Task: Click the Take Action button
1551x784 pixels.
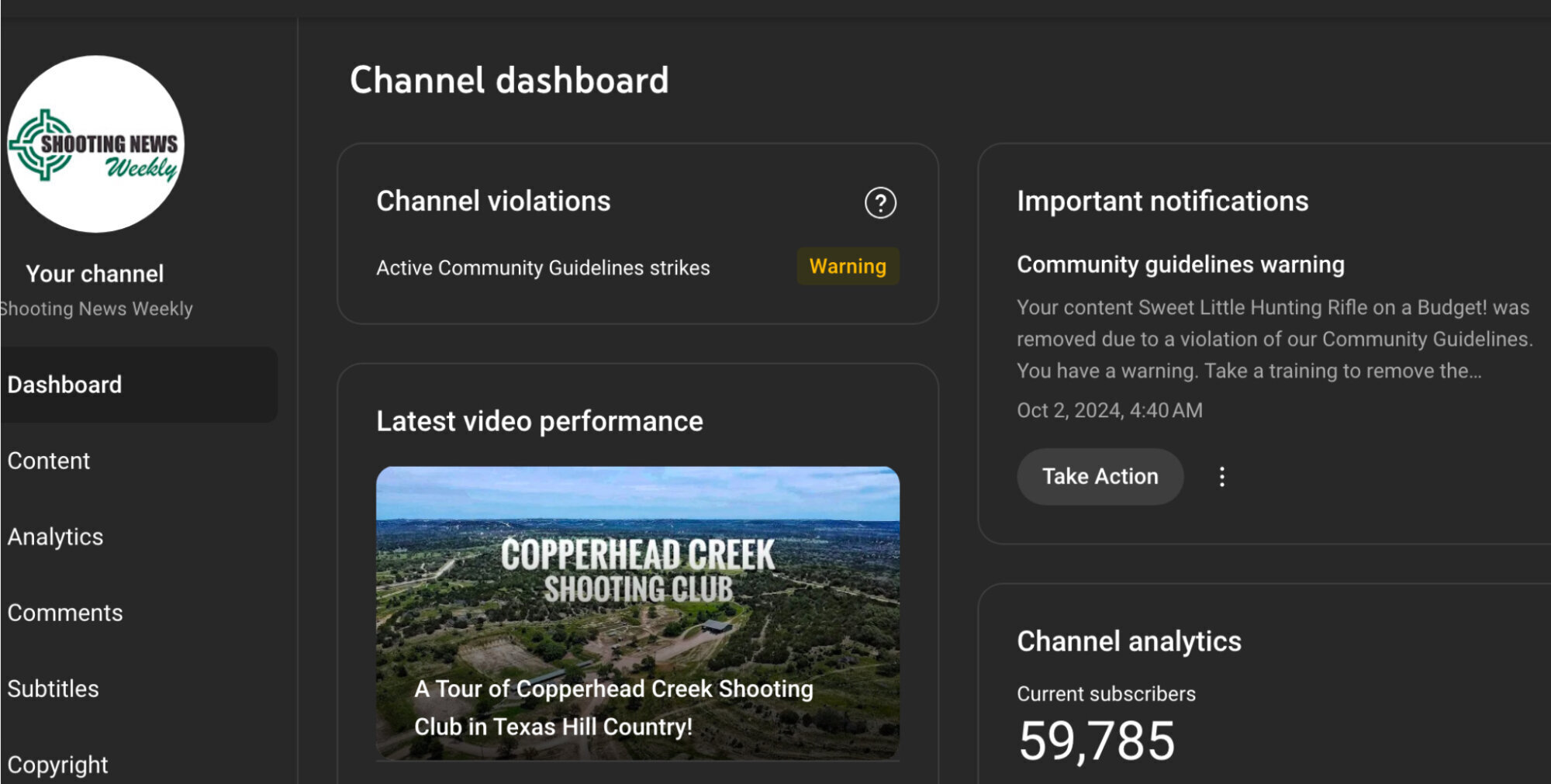Action: tap(1100, 476)
